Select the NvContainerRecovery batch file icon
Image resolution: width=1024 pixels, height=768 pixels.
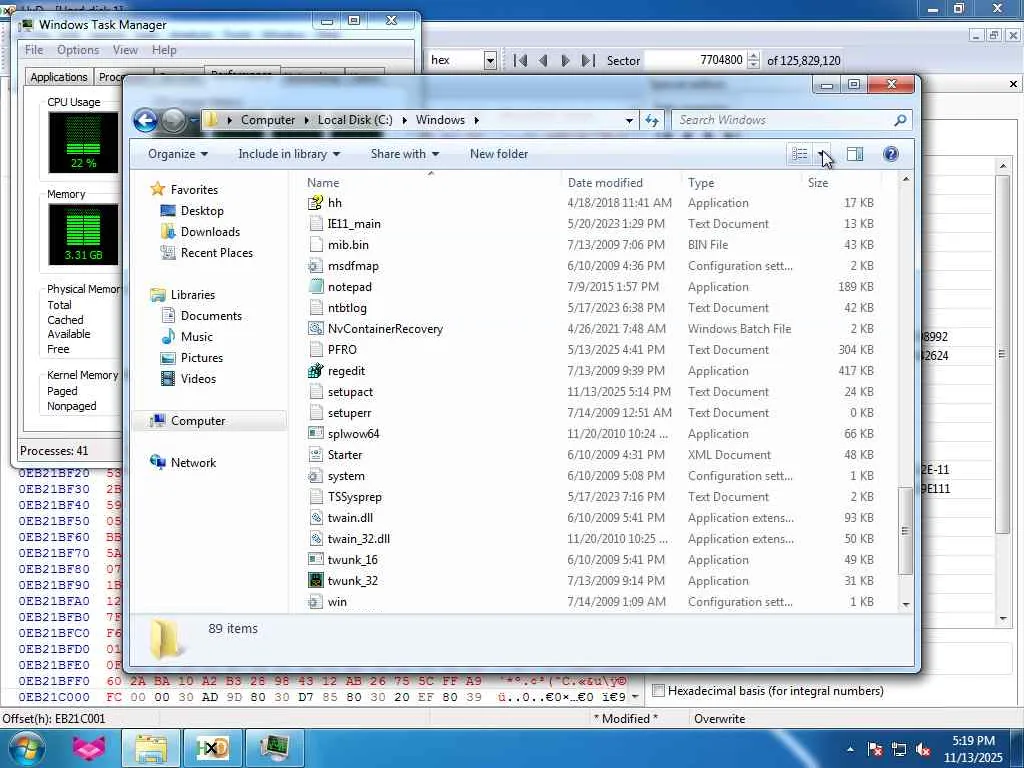point(315,328)
